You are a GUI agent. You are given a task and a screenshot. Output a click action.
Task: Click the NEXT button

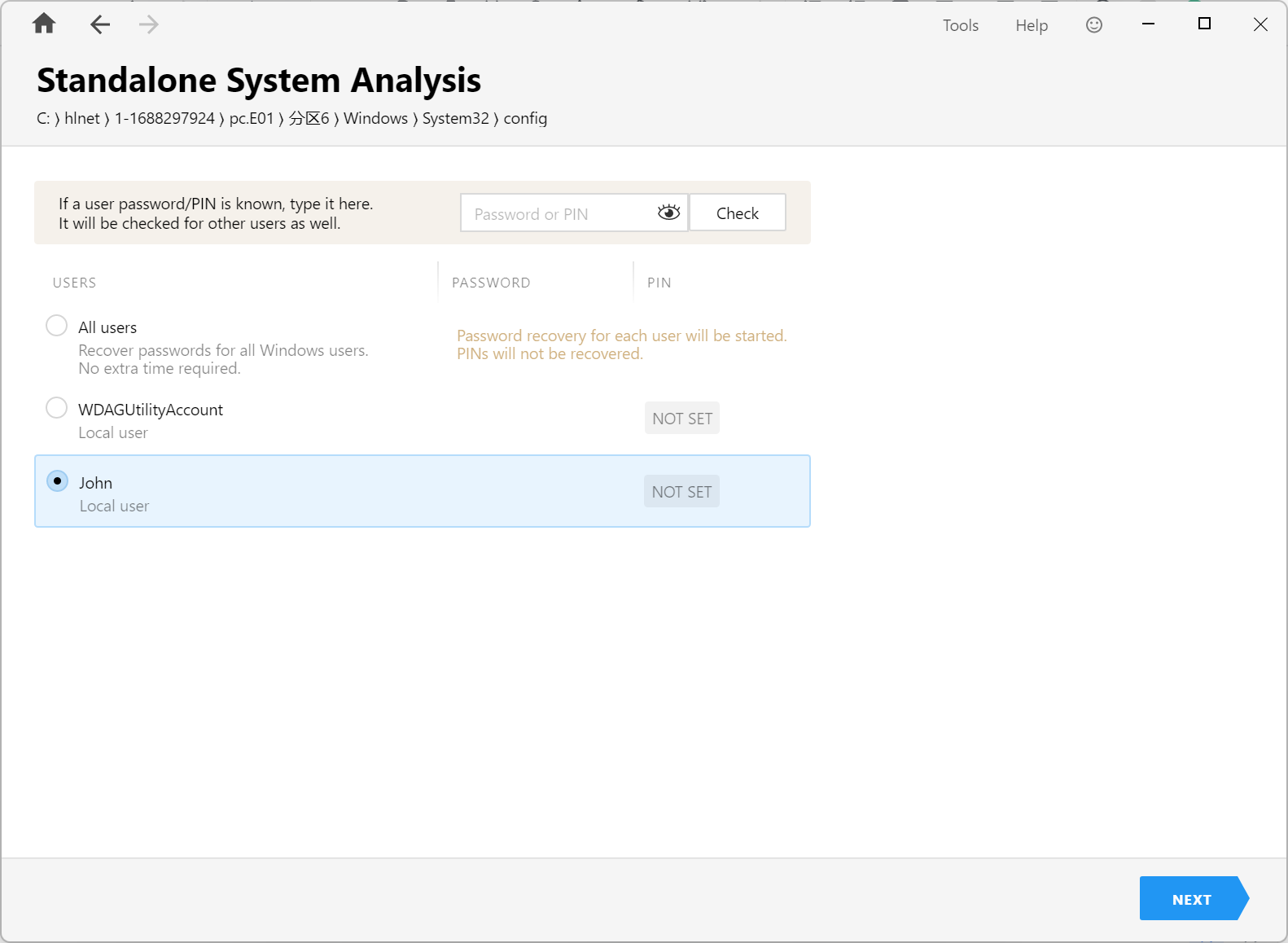pos(1194,898)
